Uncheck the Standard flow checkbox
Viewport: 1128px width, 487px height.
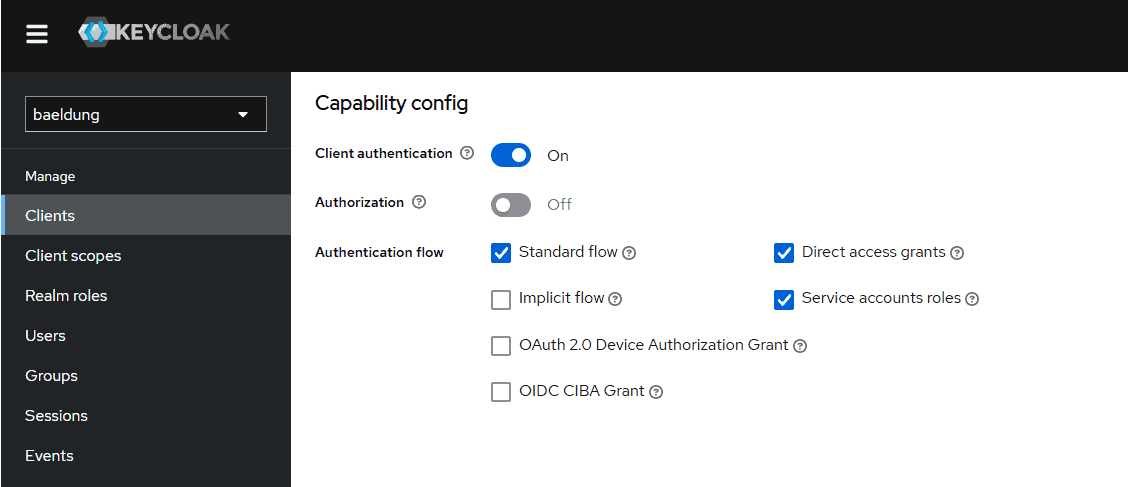tap(501, 253)
